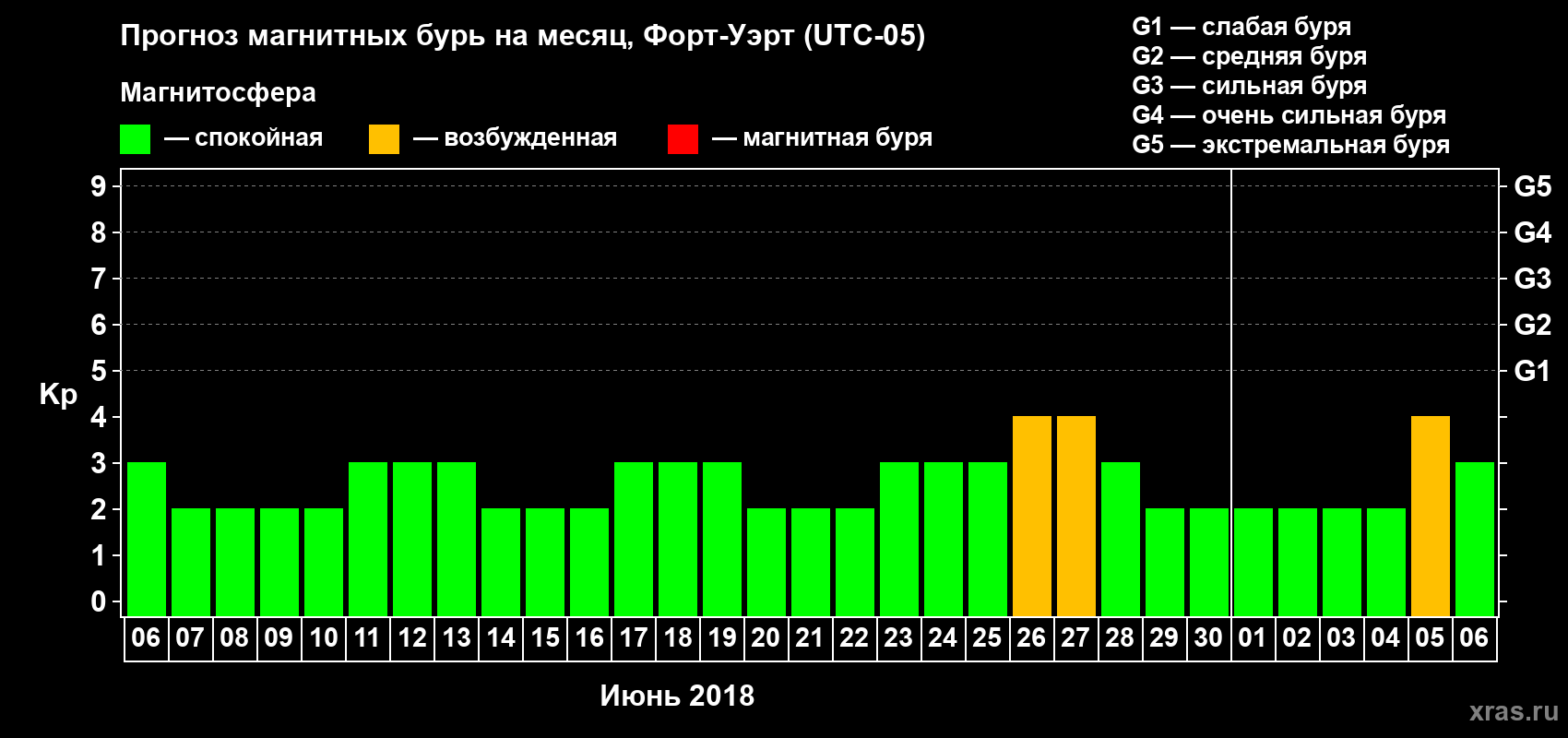Click the green bar above date 23

898,539
